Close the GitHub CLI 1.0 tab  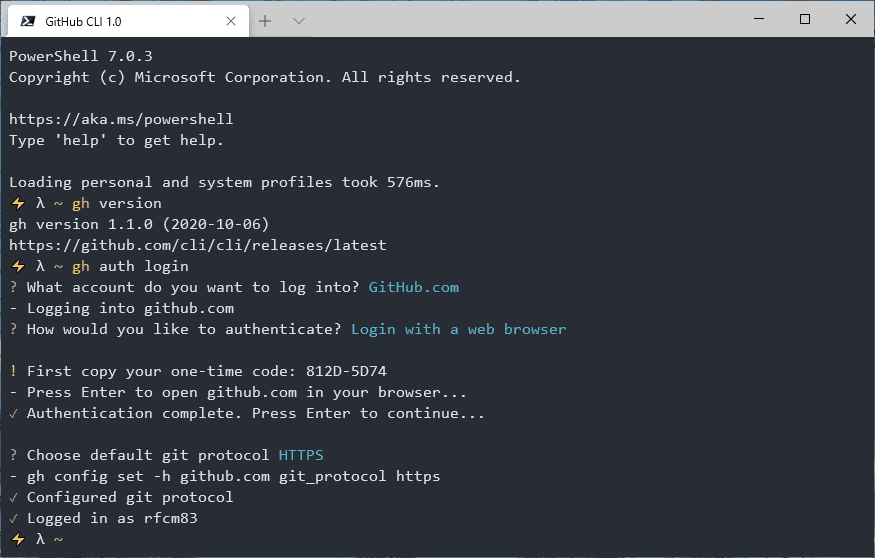pyautogui.click(x=231, y=21)
